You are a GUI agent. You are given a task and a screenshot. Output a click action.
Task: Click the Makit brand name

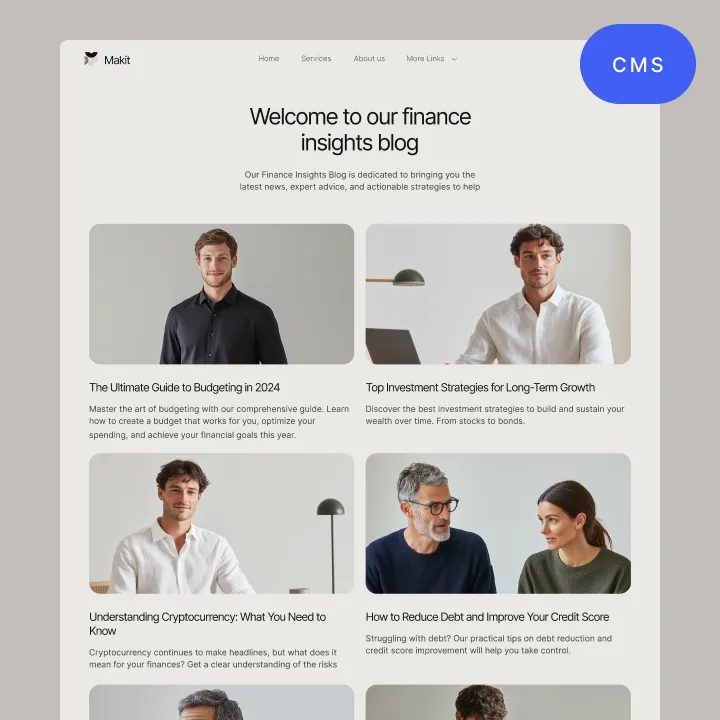(x=117, y=60)
